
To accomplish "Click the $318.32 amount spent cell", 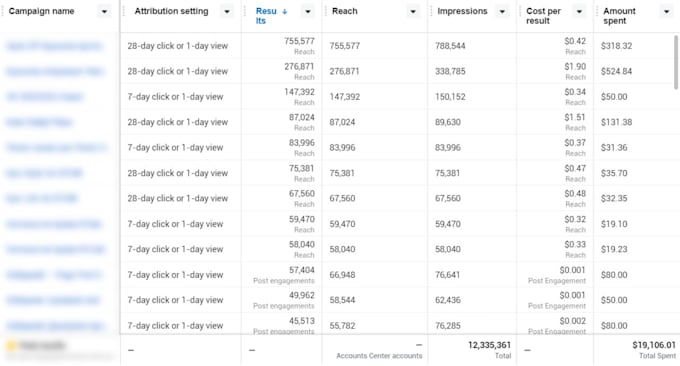I will (x=616, y=46).
